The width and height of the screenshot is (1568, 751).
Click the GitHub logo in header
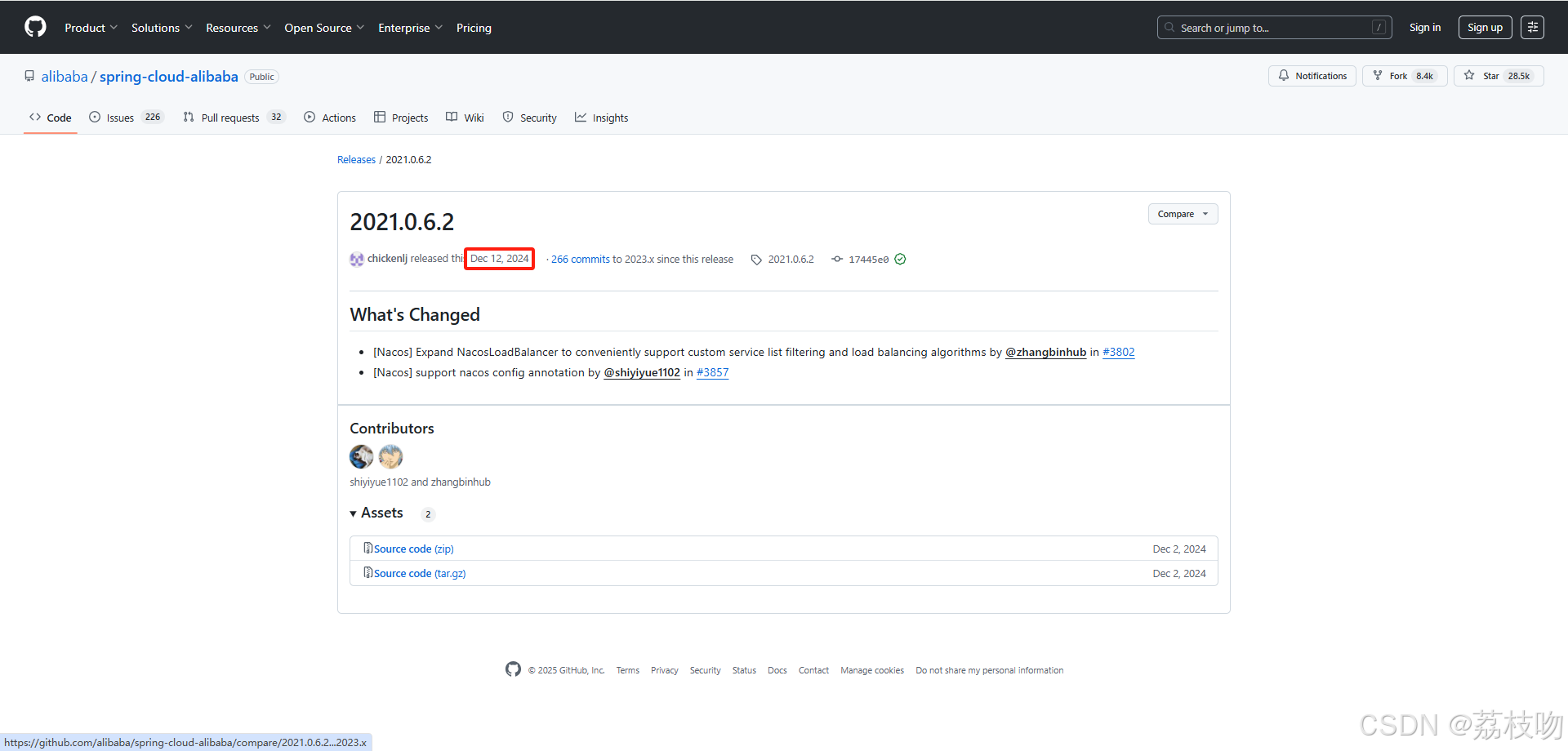(35, 27)
